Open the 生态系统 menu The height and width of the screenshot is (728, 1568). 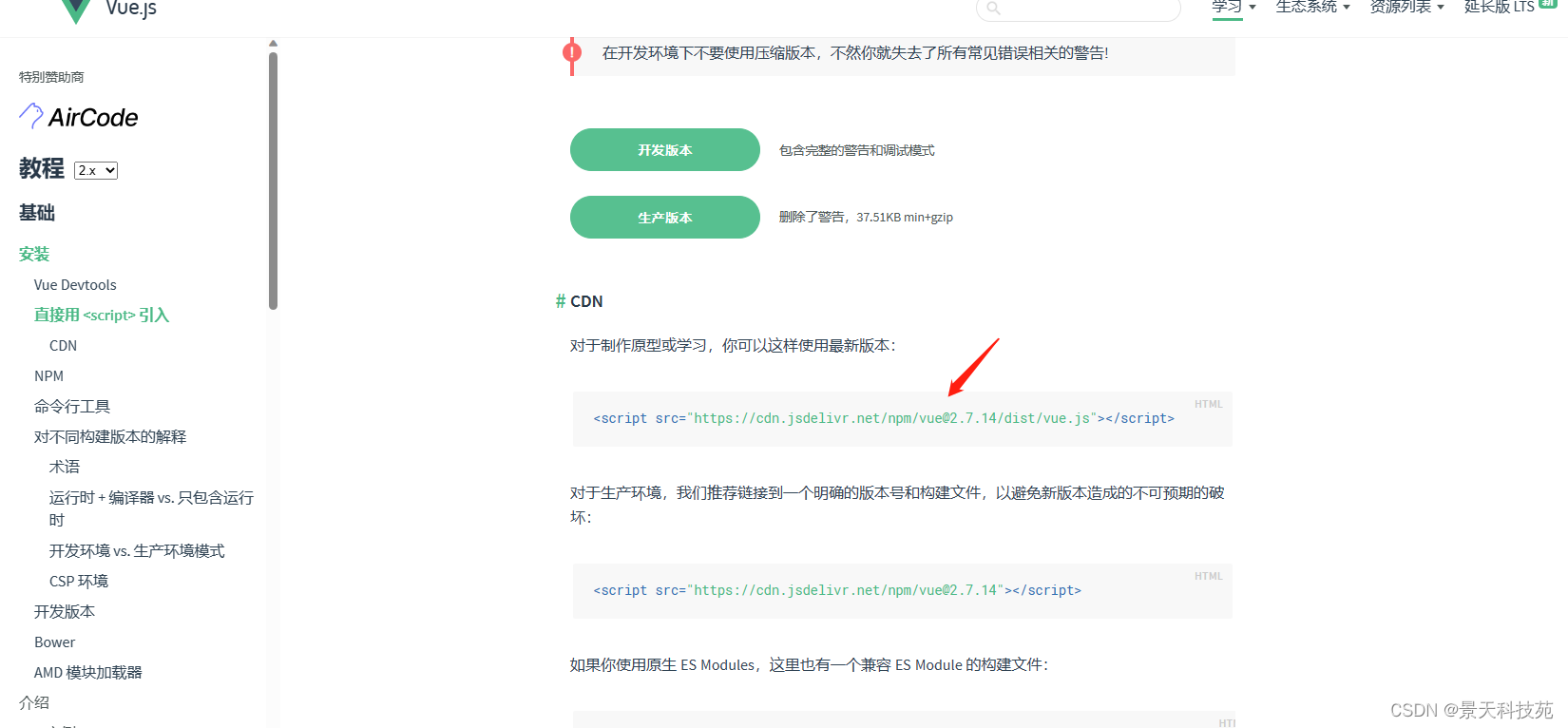pos(1312,7)
